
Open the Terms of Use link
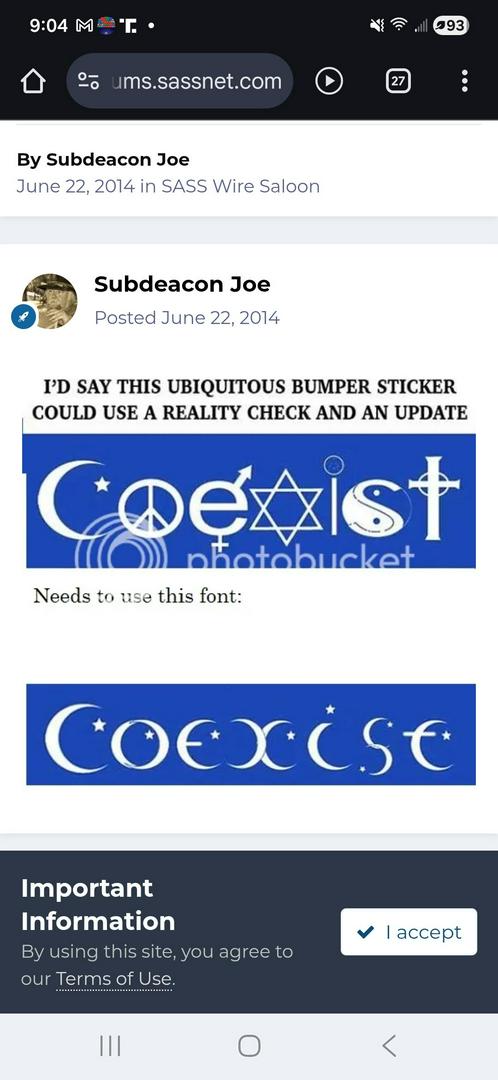click(x=114, y=978)
